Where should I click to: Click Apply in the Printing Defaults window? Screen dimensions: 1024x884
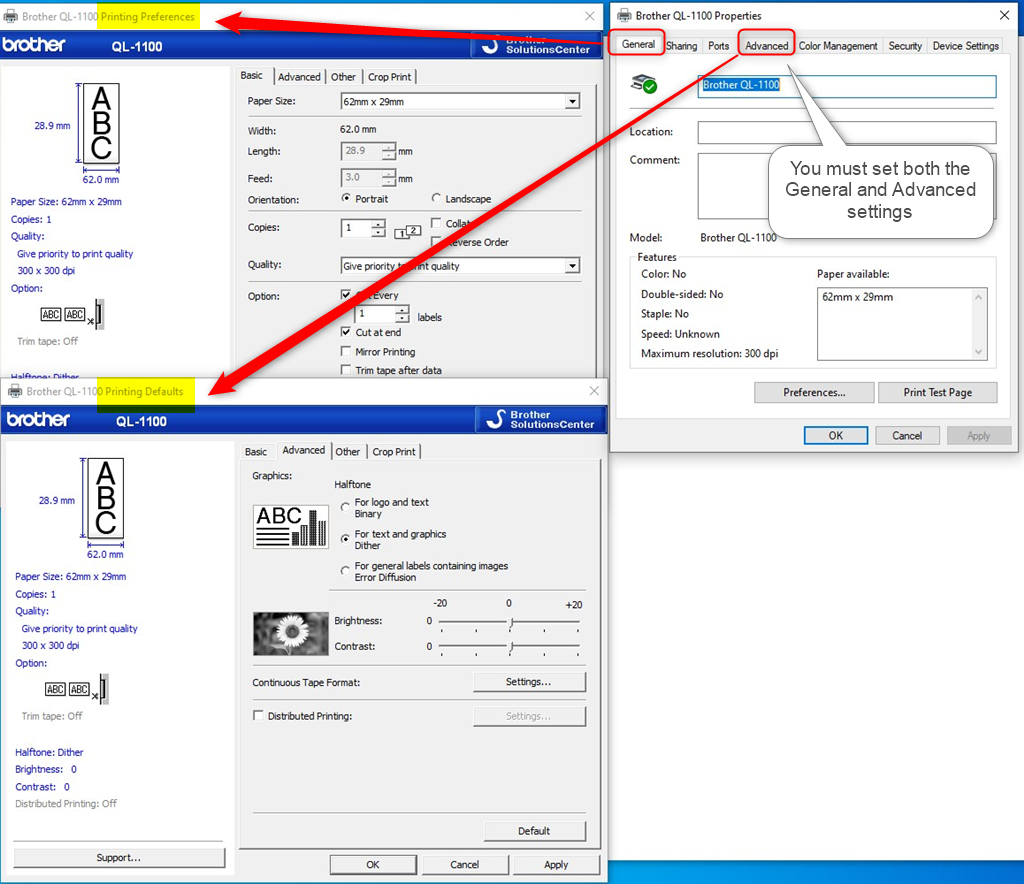(556, 864)
